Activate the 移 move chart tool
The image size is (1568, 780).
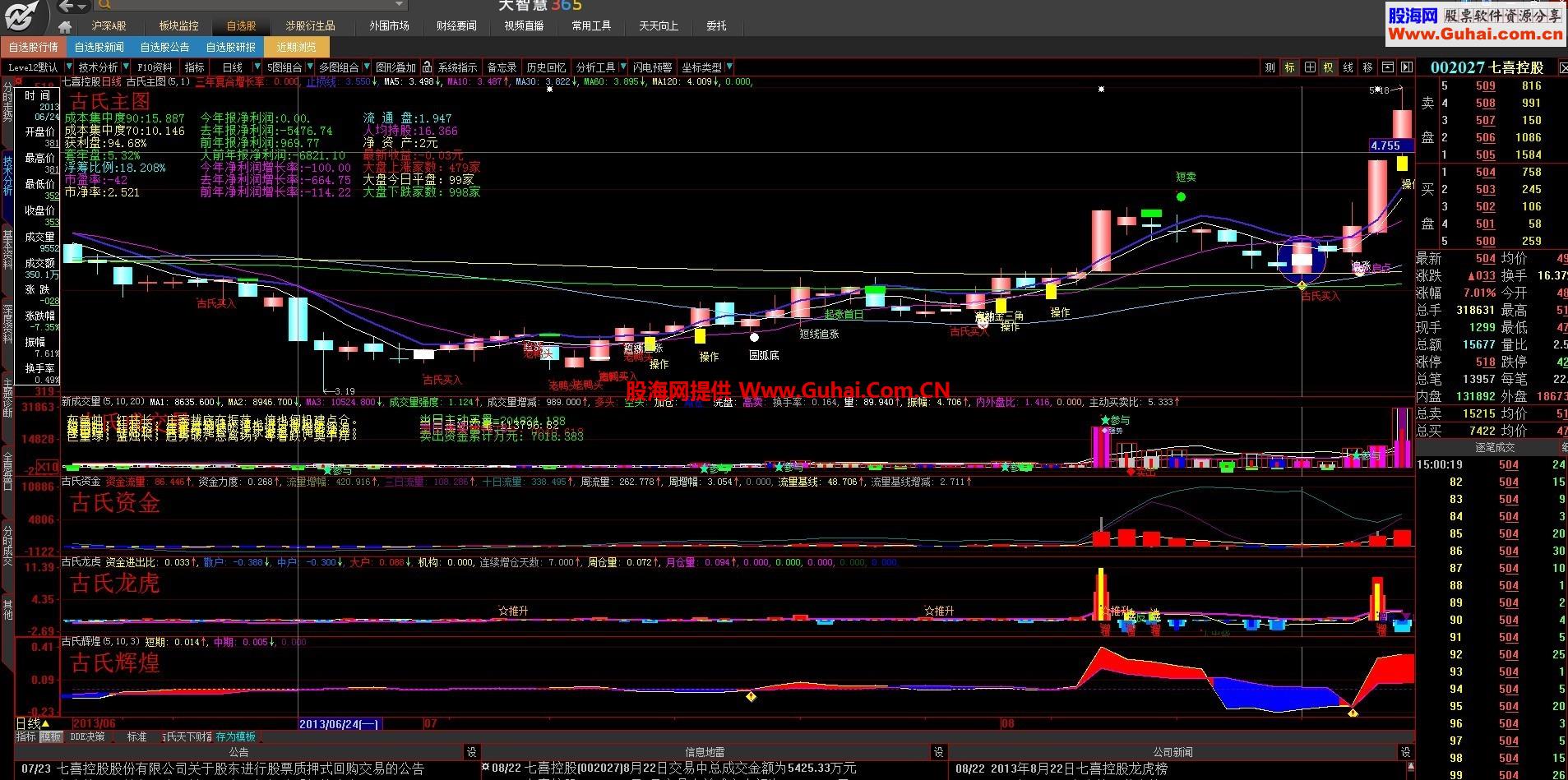tap(1367, 67)
